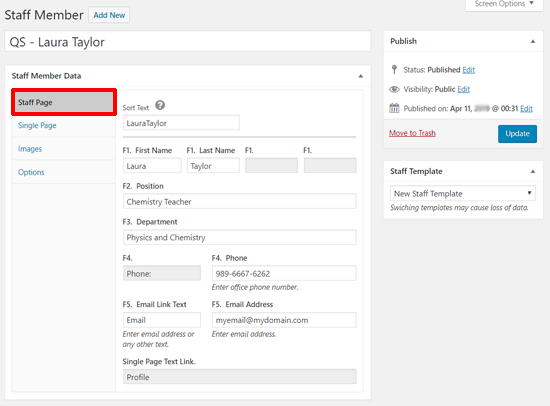Click the Email Address input field

pos(284,320)
